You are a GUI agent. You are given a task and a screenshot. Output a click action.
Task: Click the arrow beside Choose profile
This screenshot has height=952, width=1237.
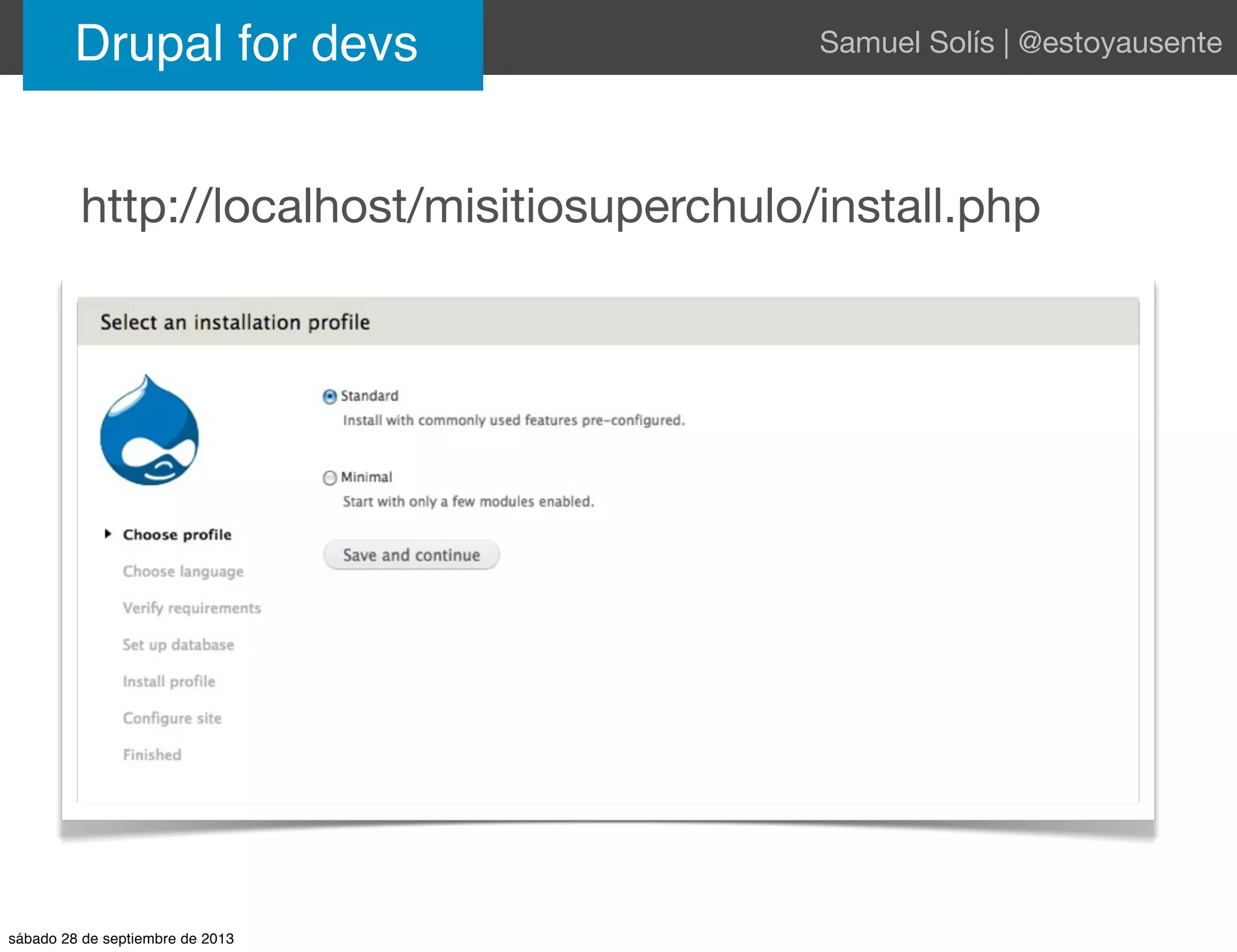coord(108,534)
